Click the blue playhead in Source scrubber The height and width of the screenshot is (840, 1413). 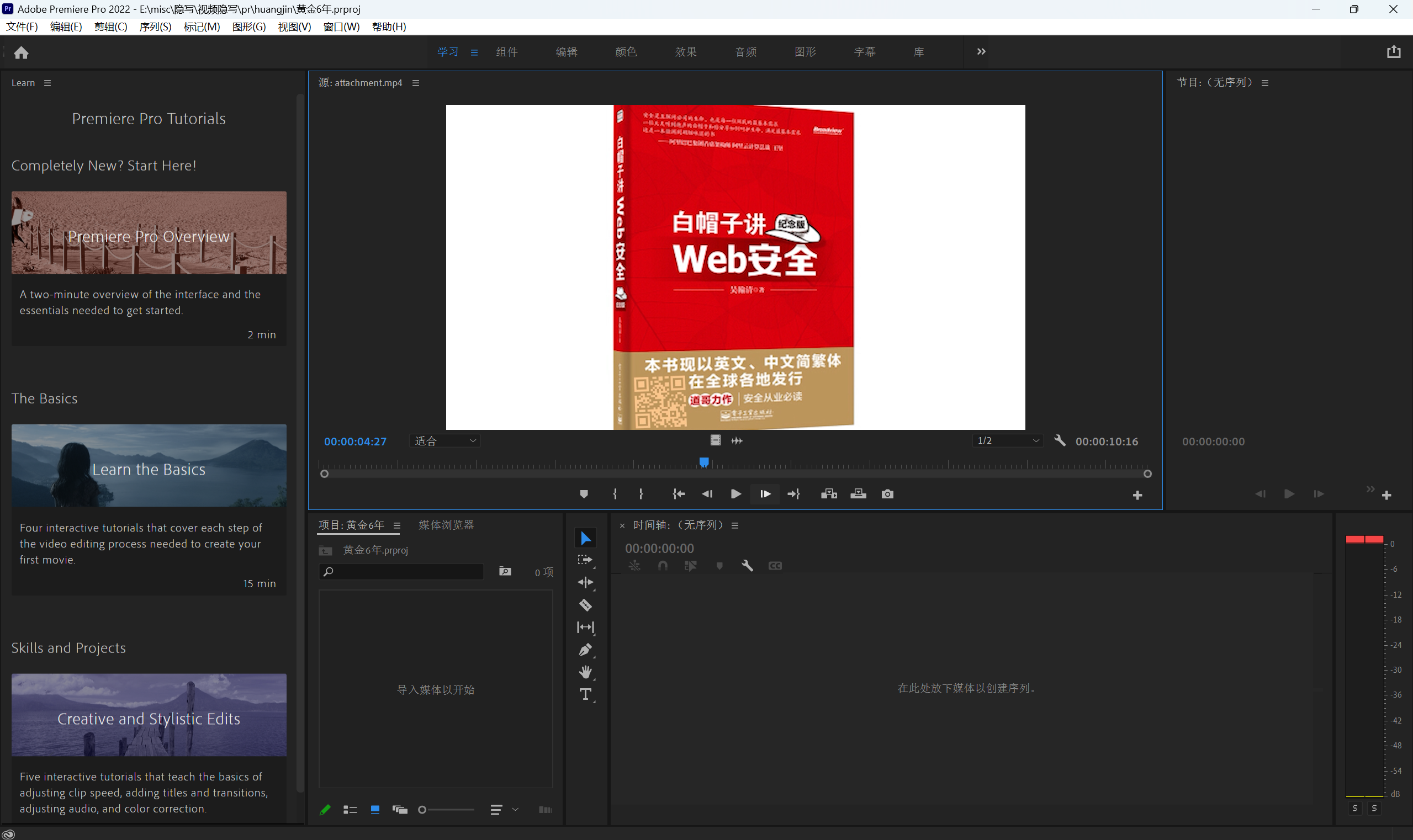[x=704, y=462]
